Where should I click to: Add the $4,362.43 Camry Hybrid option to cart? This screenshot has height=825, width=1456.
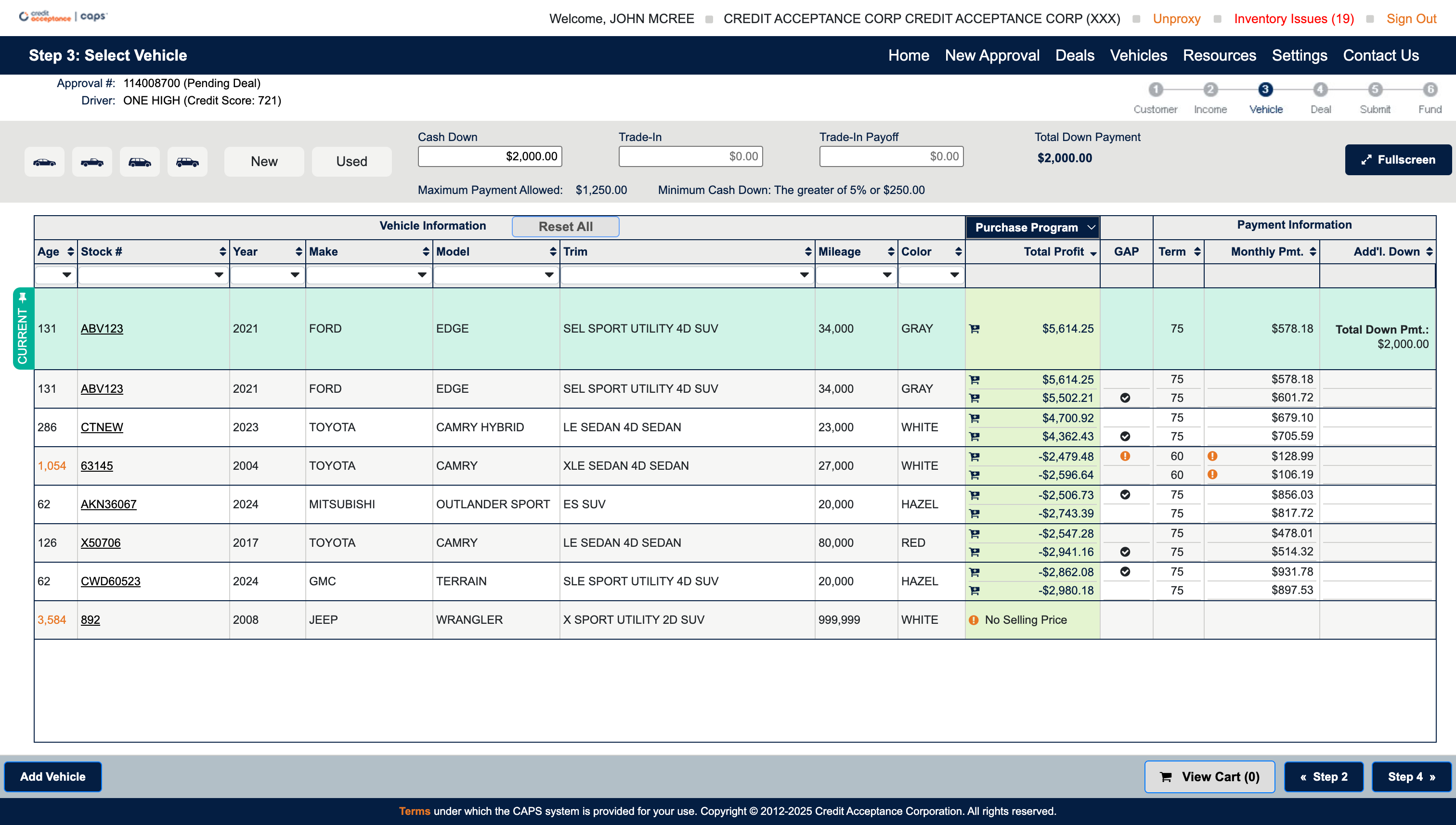coord(974,437)
